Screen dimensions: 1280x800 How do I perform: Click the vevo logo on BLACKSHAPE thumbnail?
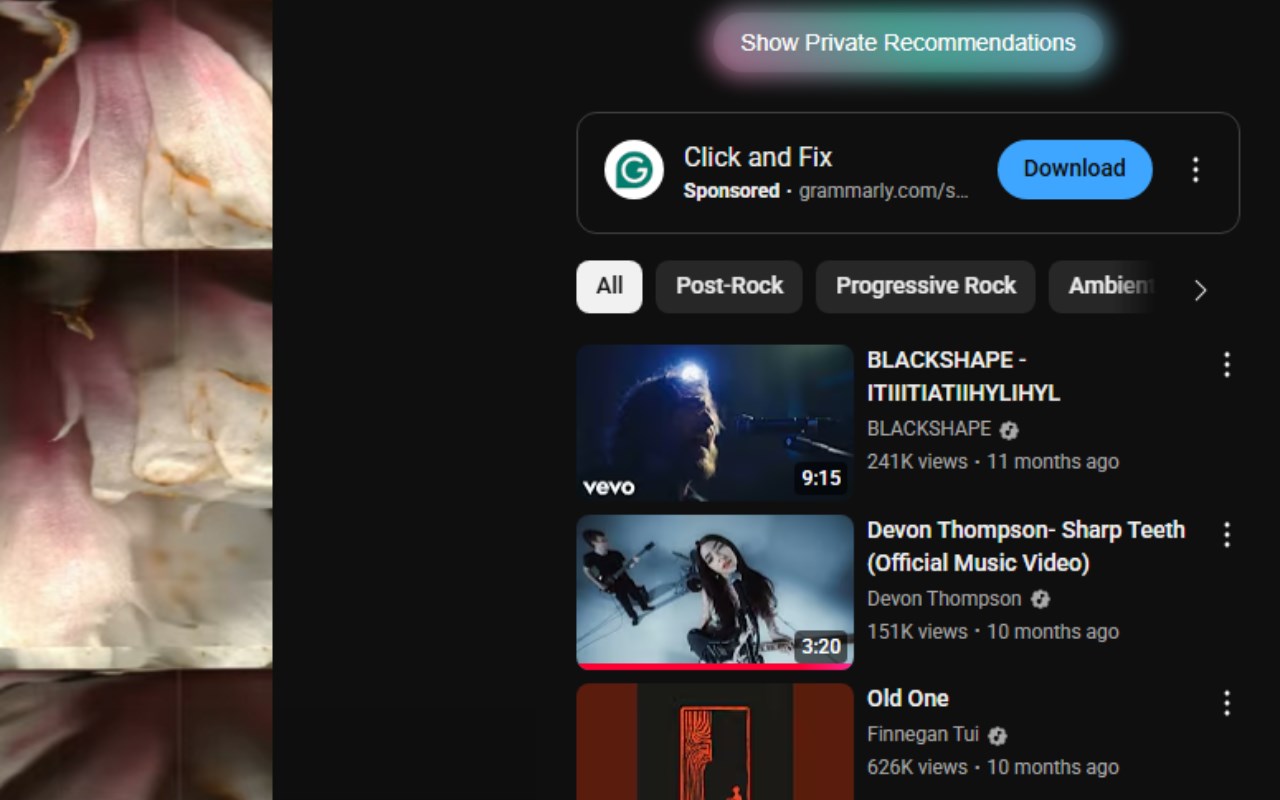click(x=609, y=487)
